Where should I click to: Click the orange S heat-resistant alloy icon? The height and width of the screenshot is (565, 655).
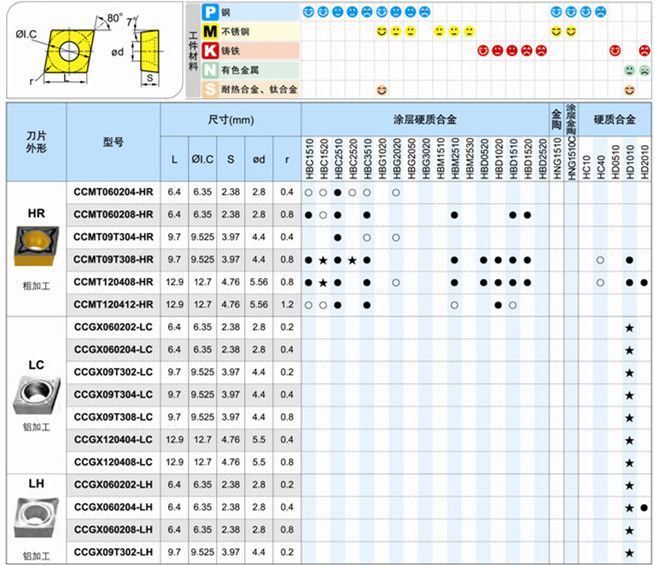210,89
